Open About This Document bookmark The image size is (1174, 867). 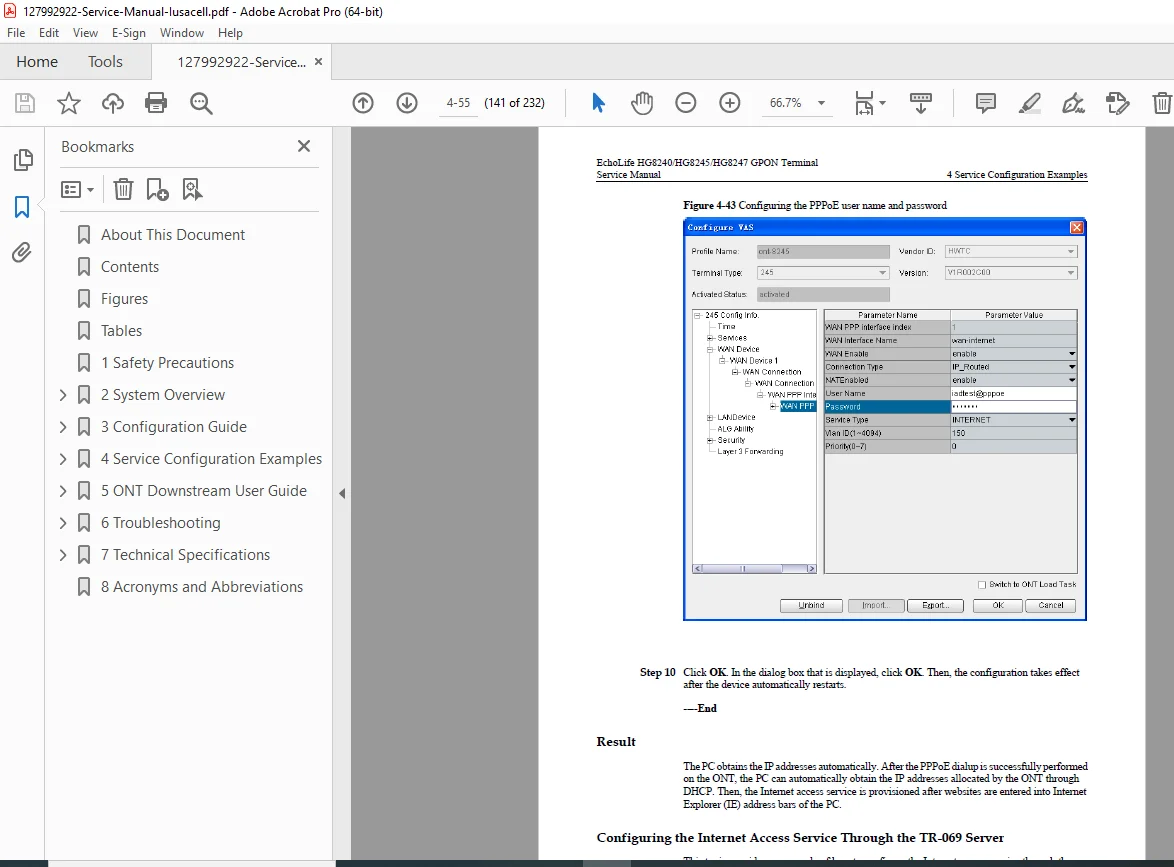(x=173, y=235)
